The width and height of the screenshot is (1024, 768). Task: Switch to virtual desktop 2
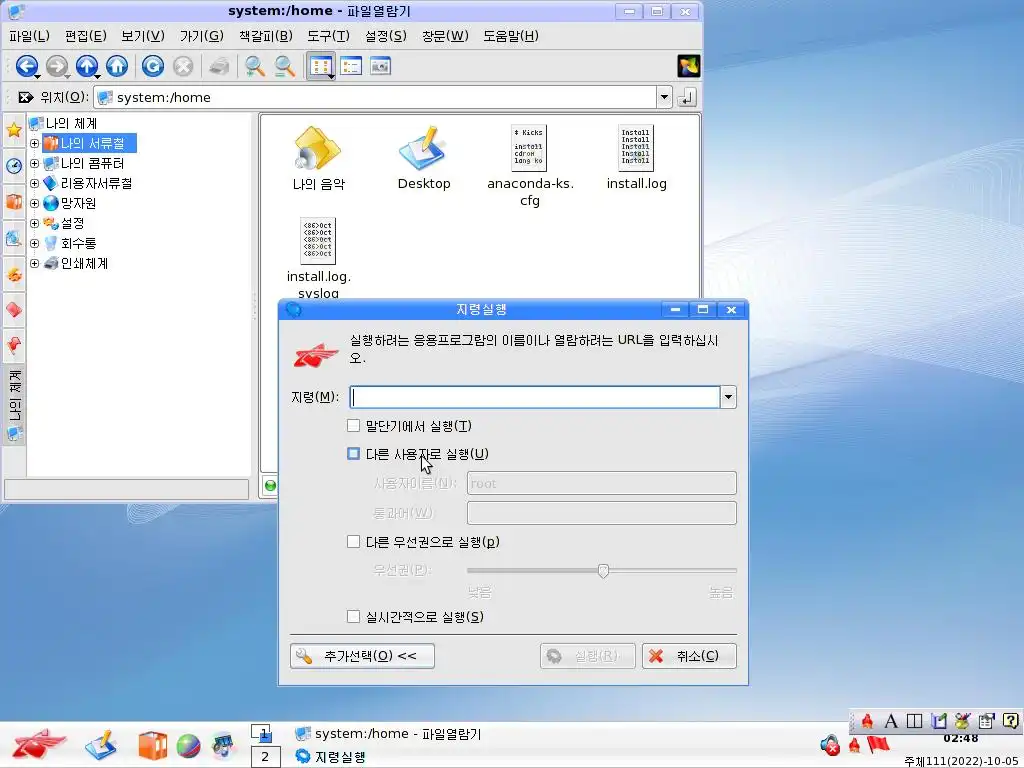click(265, 757)
